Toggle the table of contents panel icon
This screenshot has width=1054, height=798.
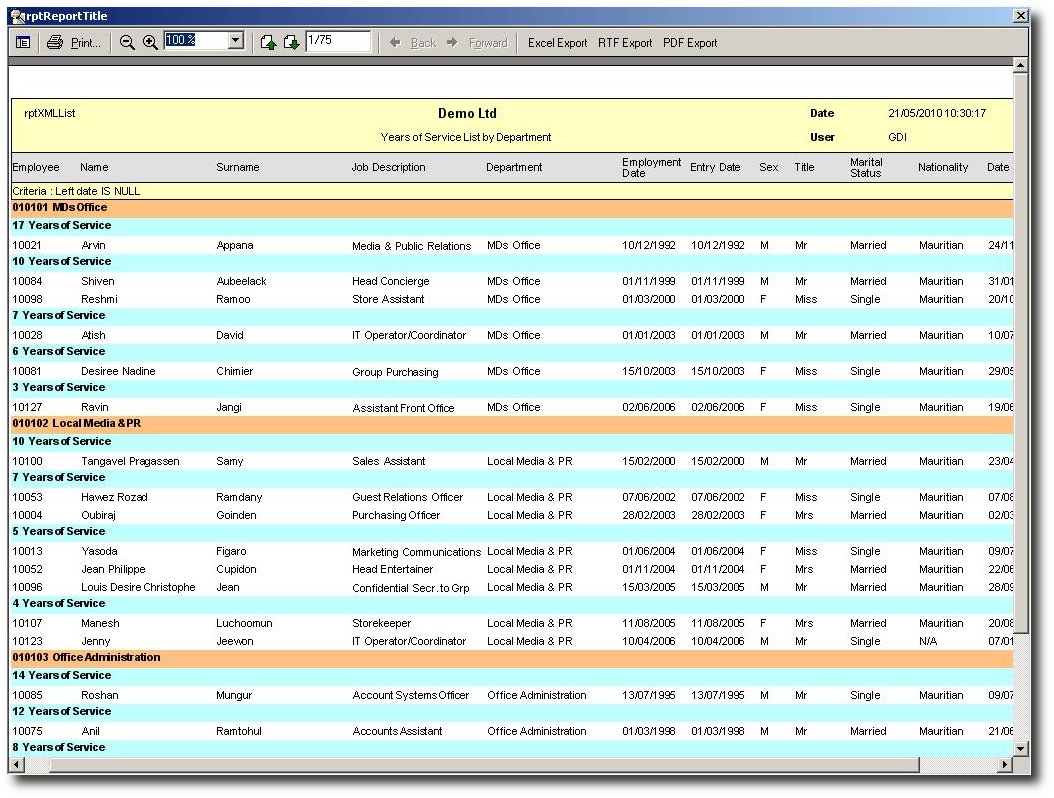pyautogui.click(x=22, y=42)
